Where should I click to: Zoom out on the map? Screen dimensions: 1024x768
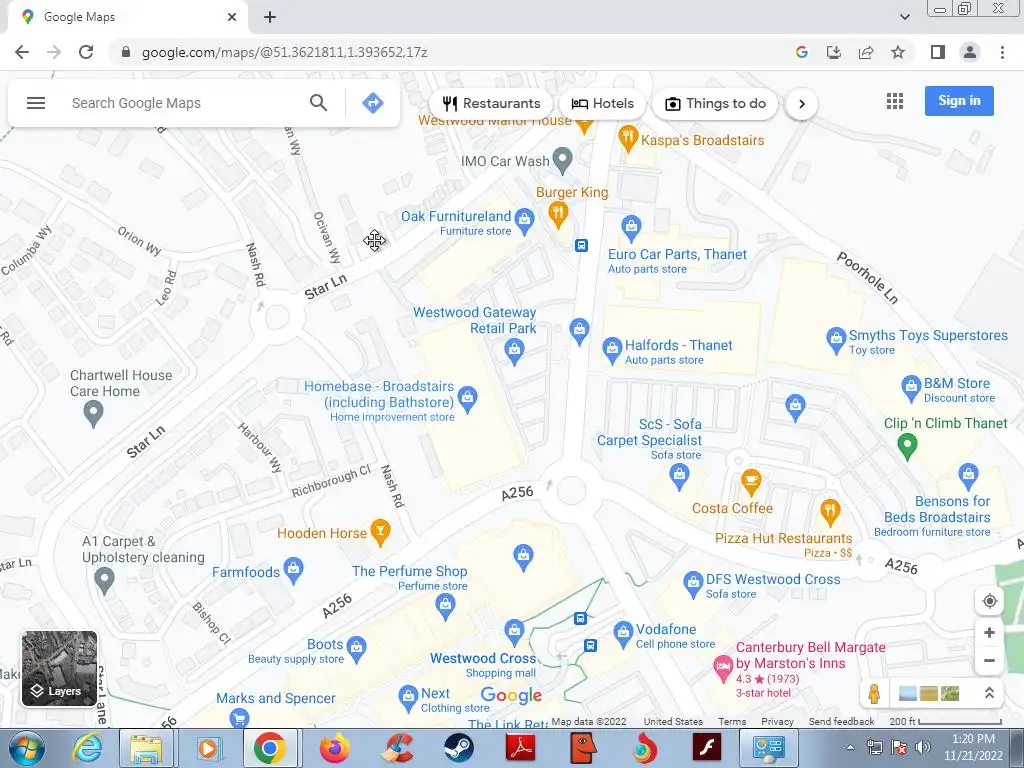[x=989, y=660]
